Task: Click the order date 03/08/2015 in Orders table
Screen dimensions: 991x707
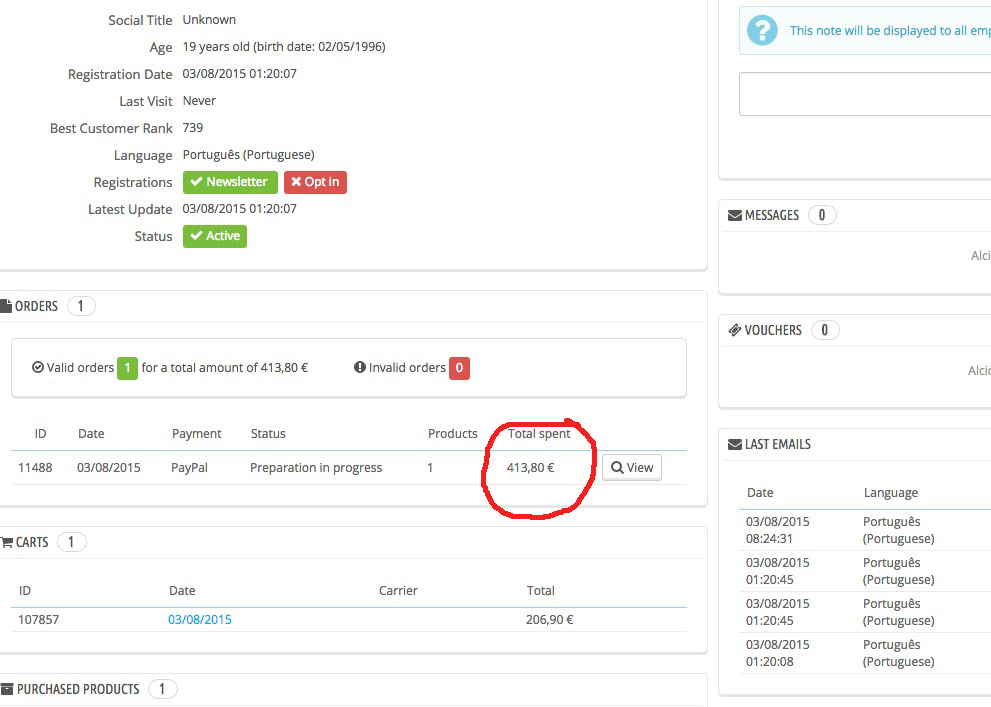Action: (x=109, y=468)
